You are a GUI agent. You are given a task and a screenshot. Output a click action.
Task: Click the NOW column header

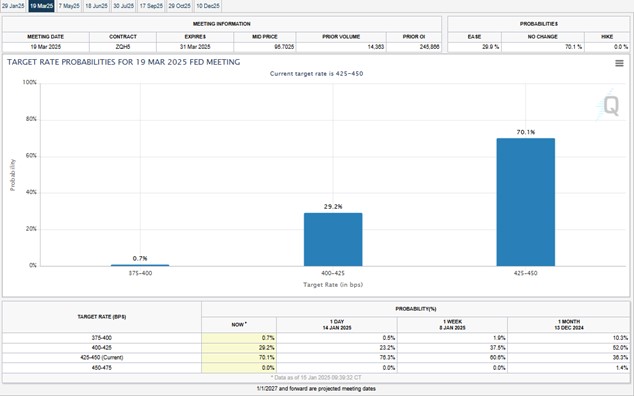tap(239, 324)
